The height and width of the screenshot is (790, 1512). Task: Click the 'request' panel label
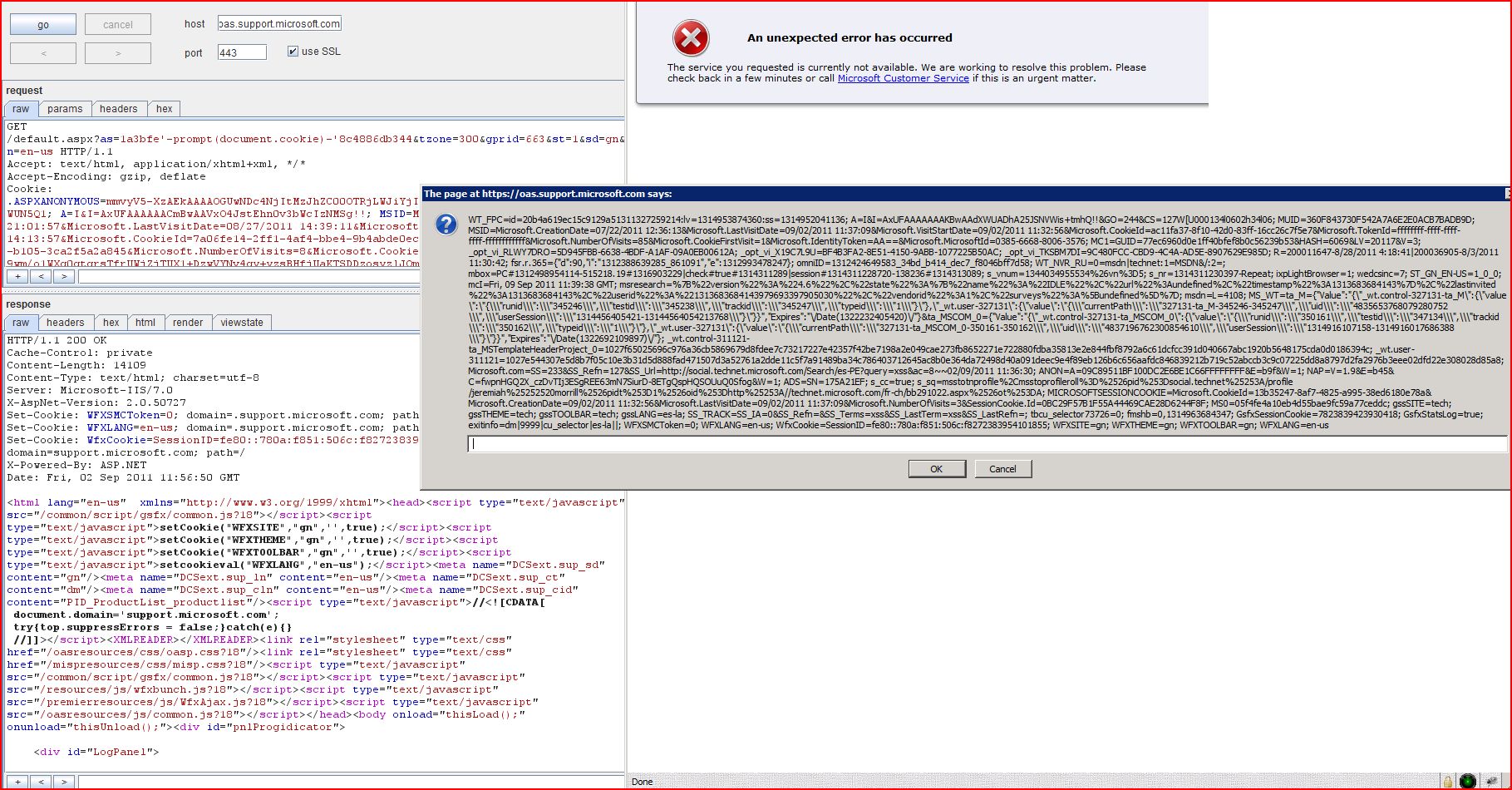(24, 91)
